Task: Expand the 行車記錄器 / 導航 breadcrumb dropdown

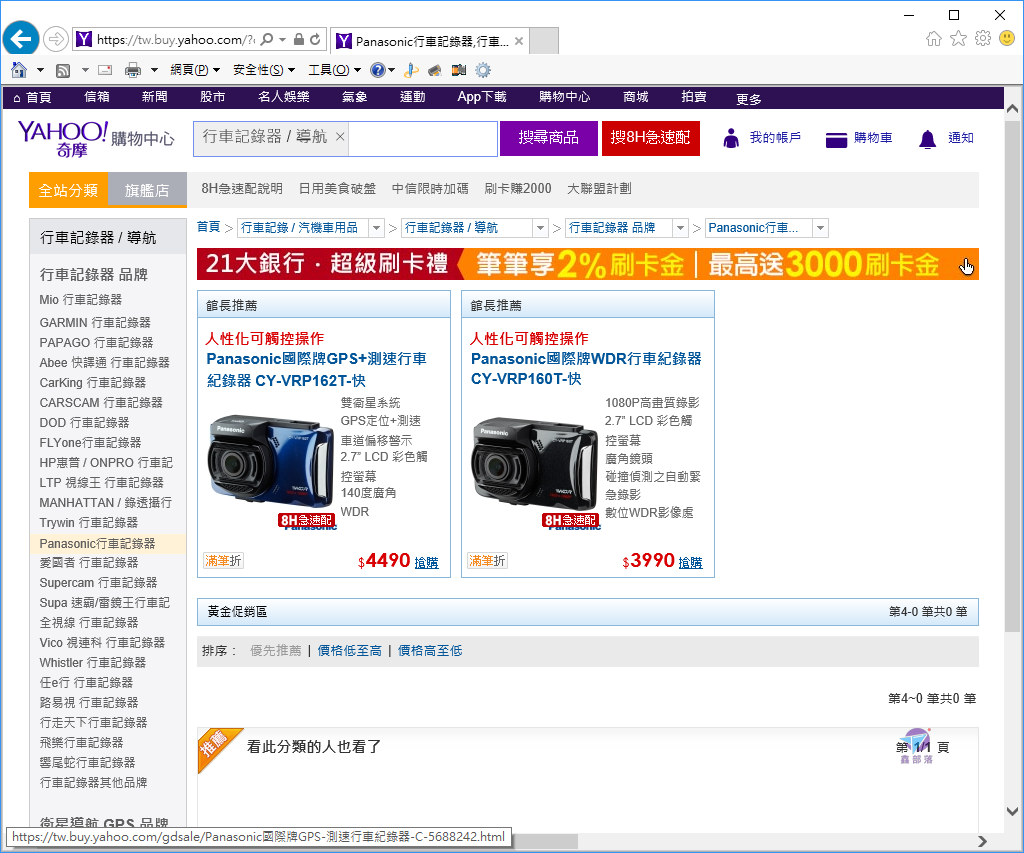Action: 540,228
